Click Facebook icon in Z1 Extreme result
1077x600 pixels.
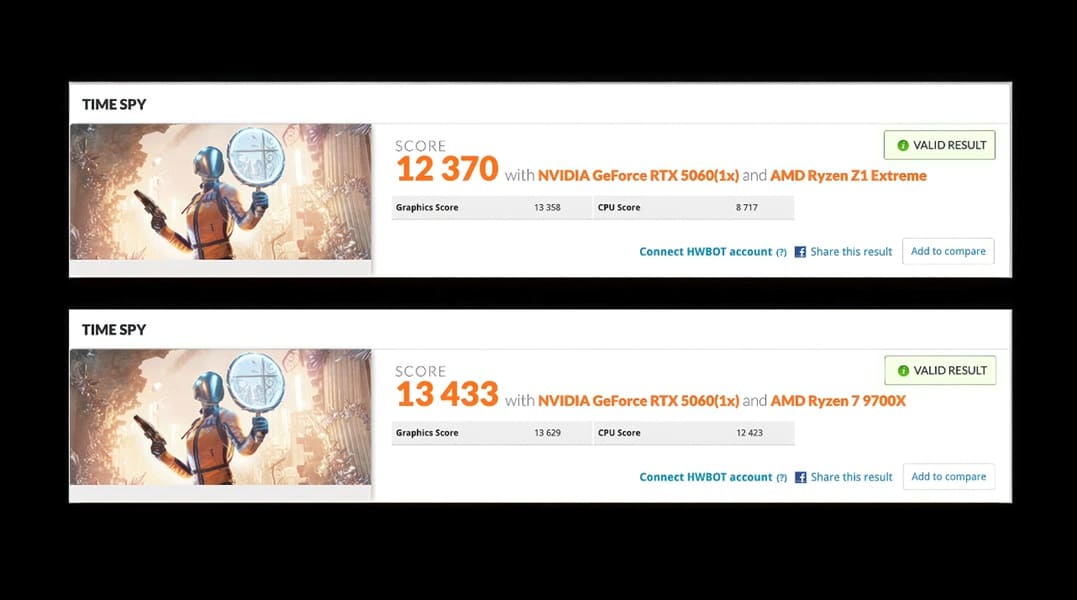(x=800, y=252)
